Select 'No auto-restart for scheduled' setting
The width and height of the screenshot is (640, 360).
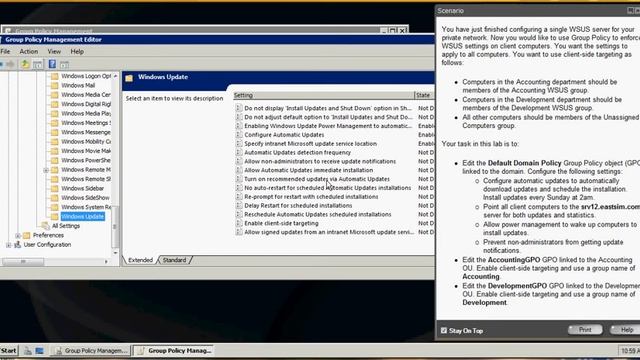pyautogui.click(x=327, y=188)
